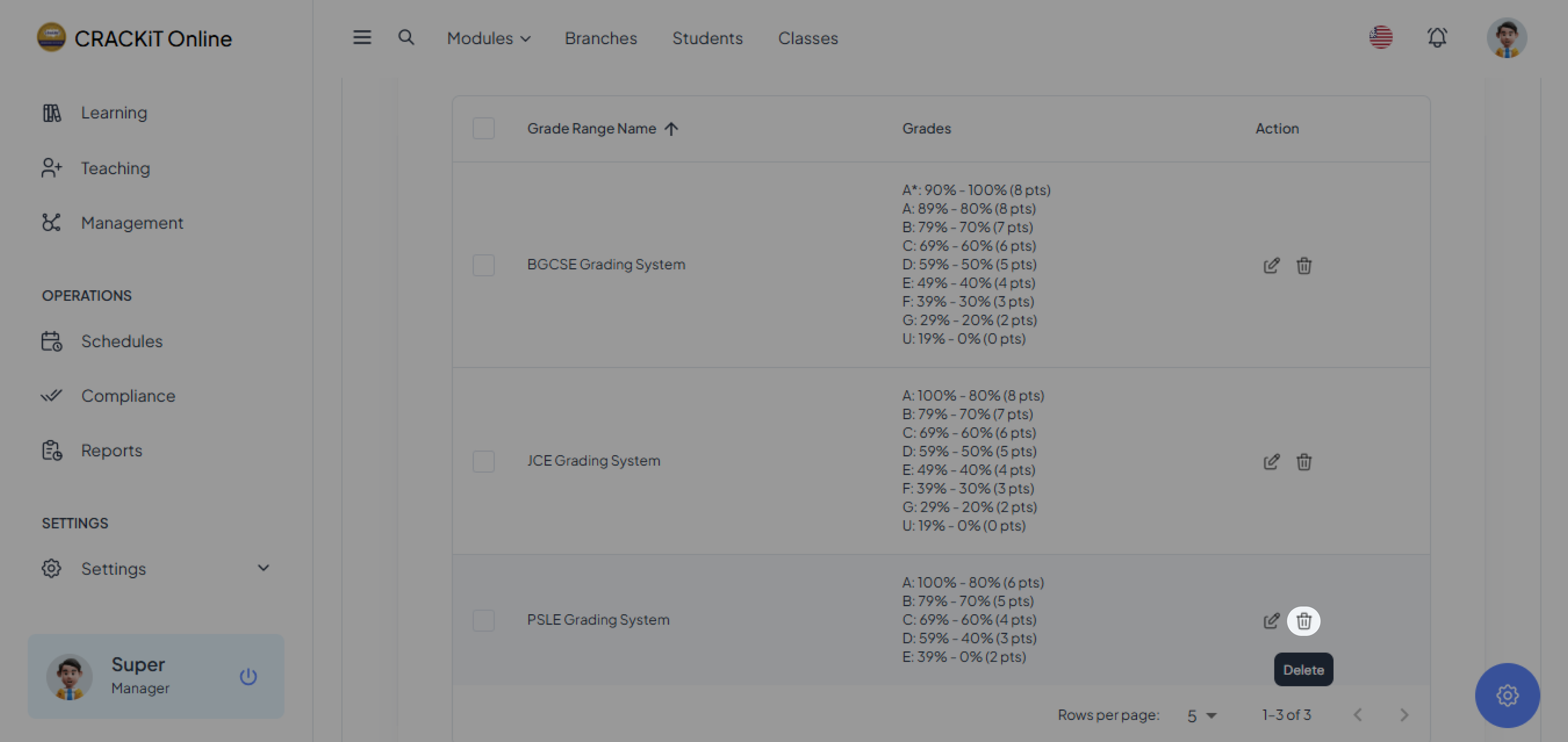The image size is (1568, 742).
Task: Check the BGCSE Grading System checkbox
Action: click(483, 265)
